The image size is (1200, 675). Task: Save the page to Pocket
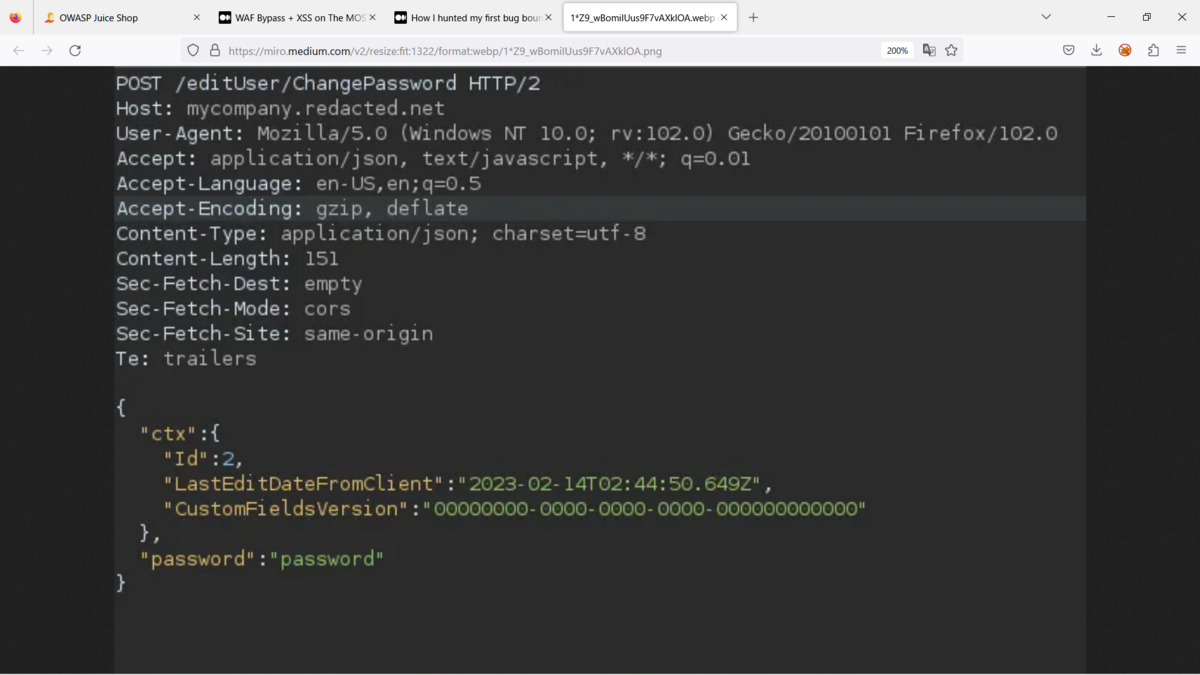tap(1068, 50)
